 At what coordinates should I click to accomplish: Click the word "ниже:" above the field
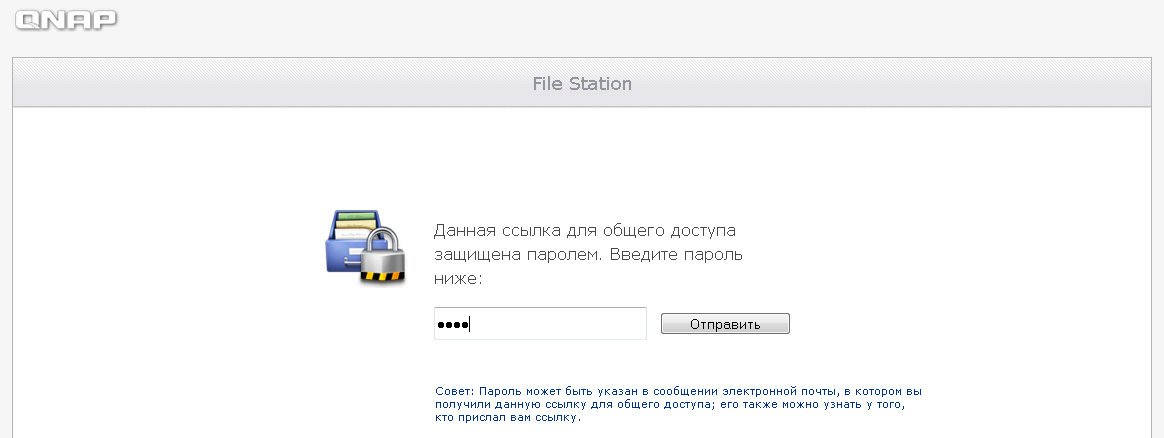[458, 279]
